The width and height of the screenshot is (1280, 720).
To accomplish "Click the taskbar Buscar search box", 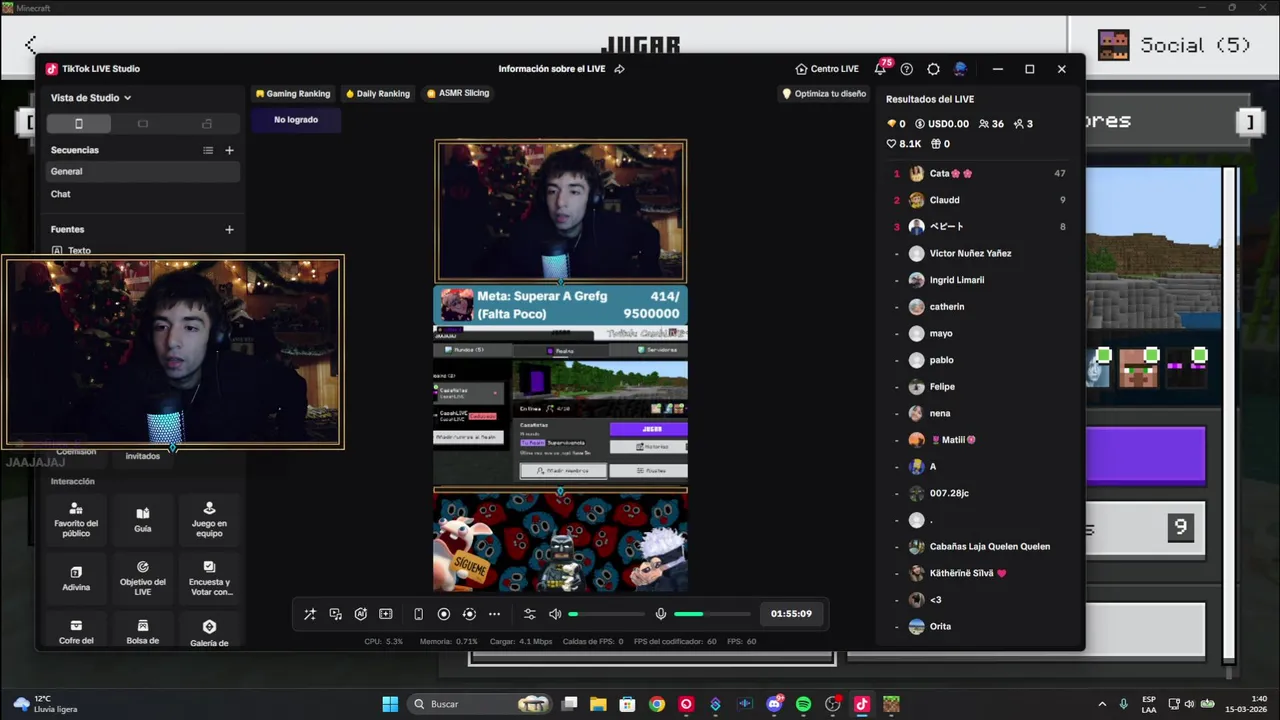I will (482, 704).
